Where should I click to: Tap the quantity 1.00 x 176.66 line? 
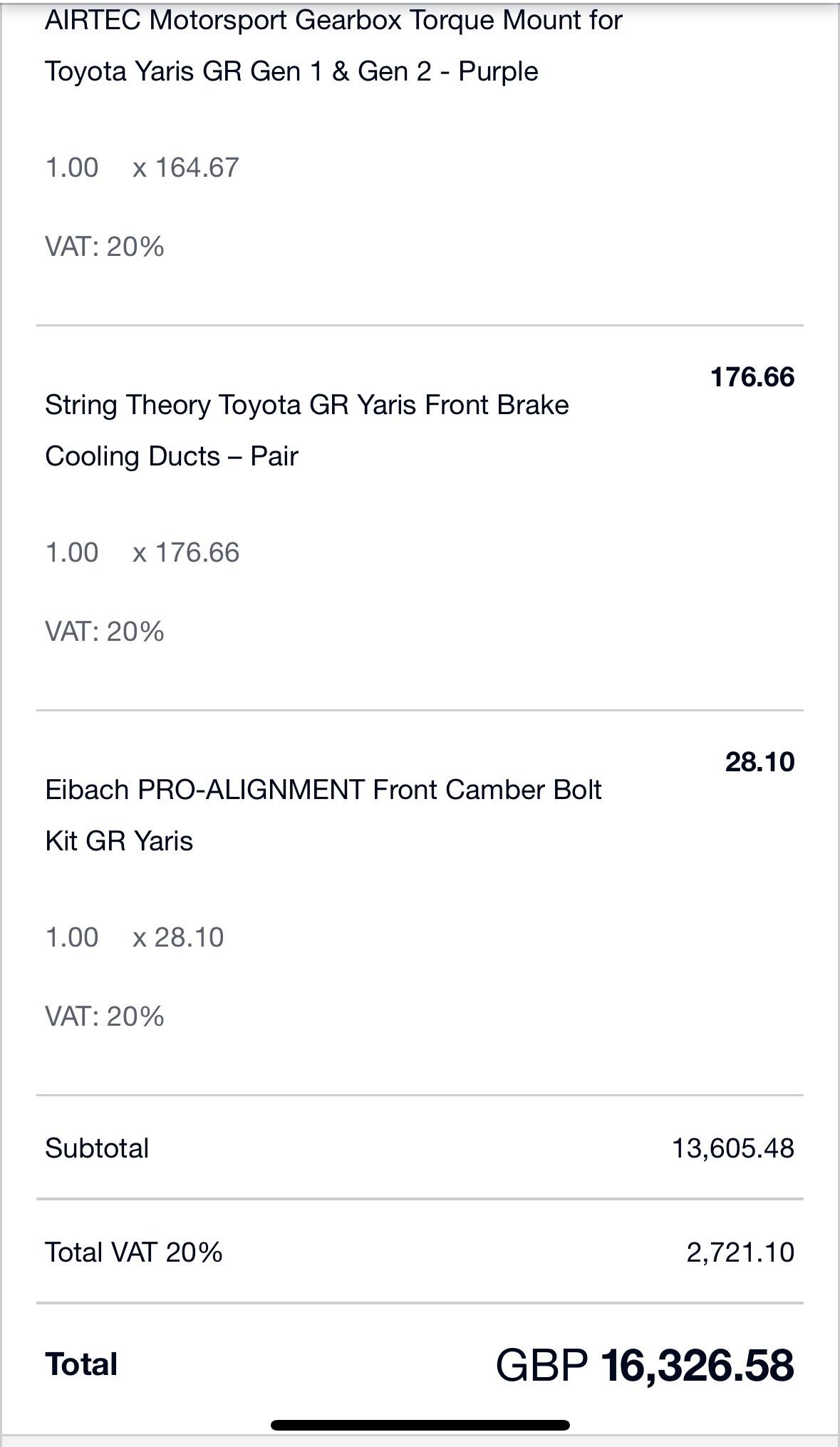(142, 552)
